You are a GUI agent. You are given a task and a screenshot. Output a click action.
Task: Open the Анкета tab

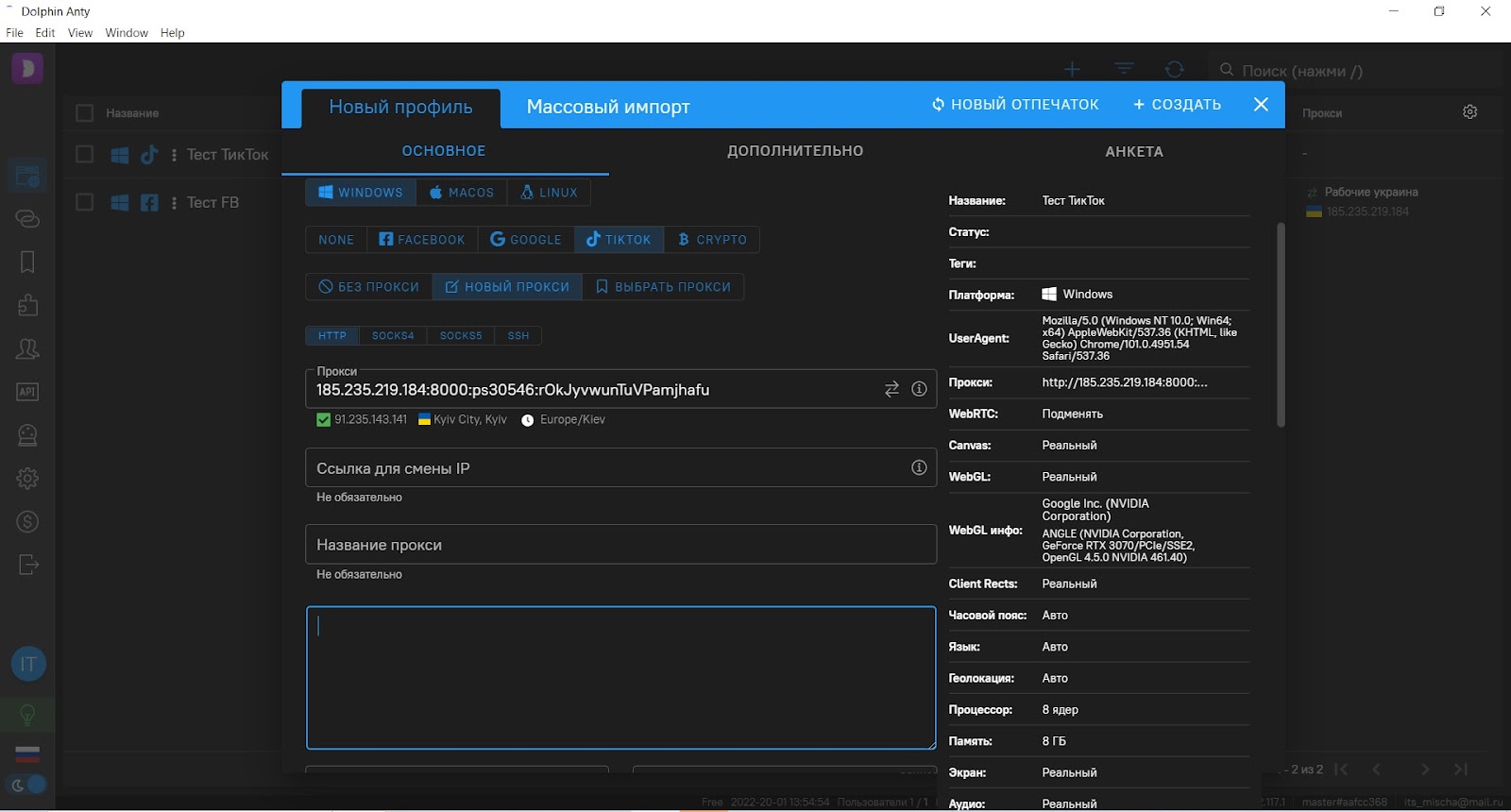coord(1134,151)
